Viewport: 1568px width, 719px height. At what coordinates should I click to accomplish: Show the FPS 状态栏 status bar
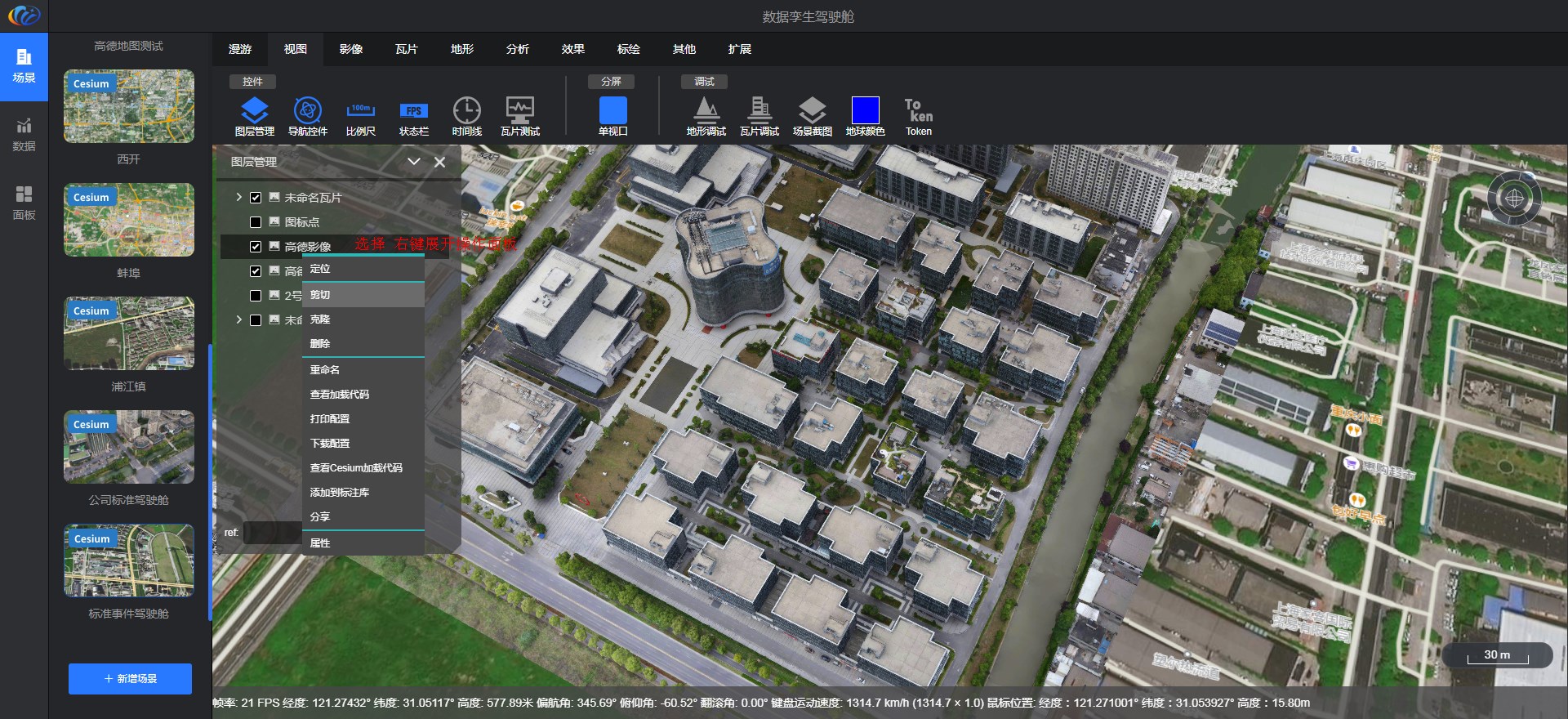[413, 111]
